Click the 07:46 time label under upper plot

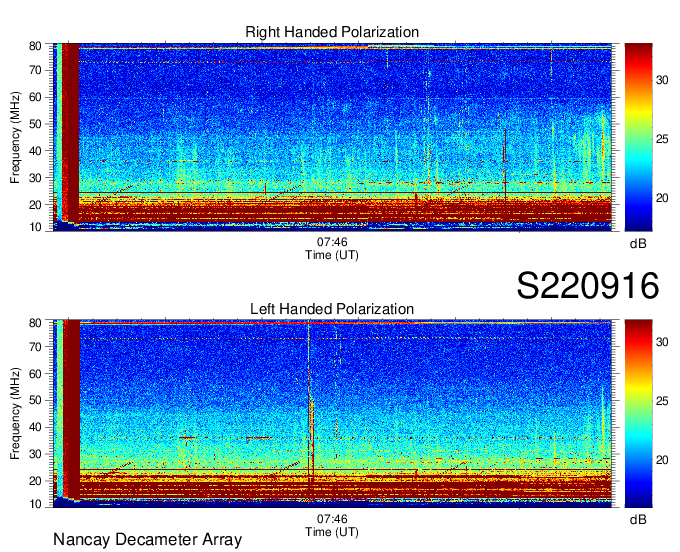click(x=332, y=242)
